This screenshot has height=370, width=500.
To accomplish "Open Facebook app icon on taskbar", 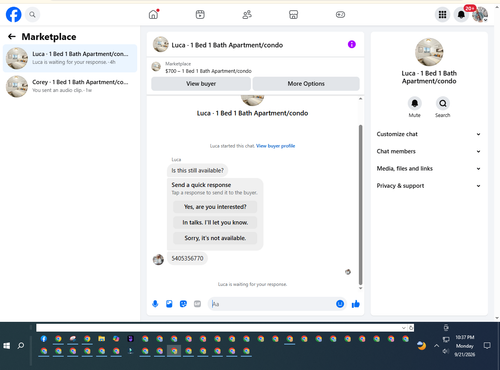I will point(44,339).
